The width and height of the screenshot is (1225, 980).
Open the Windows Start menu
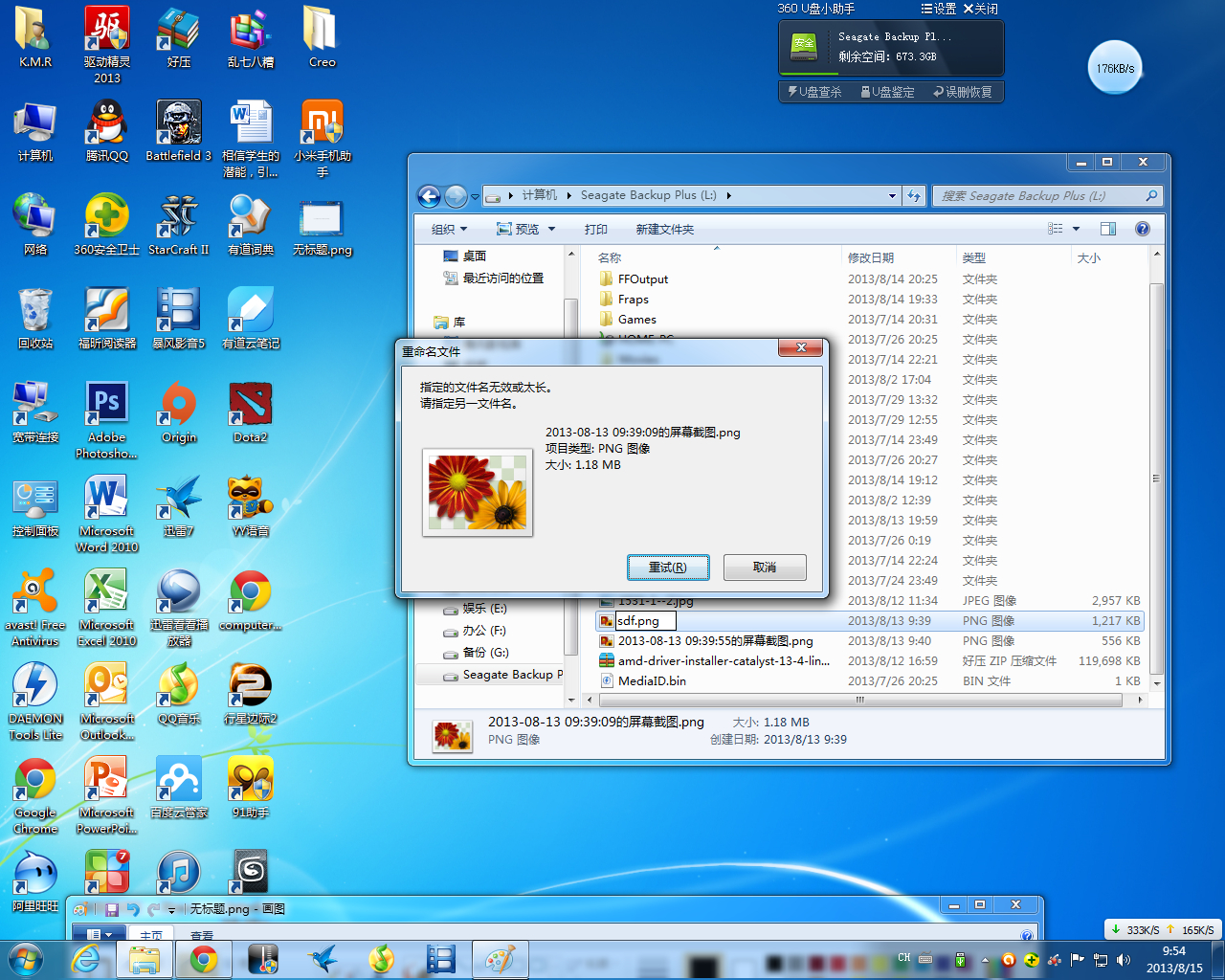(26, 959)
